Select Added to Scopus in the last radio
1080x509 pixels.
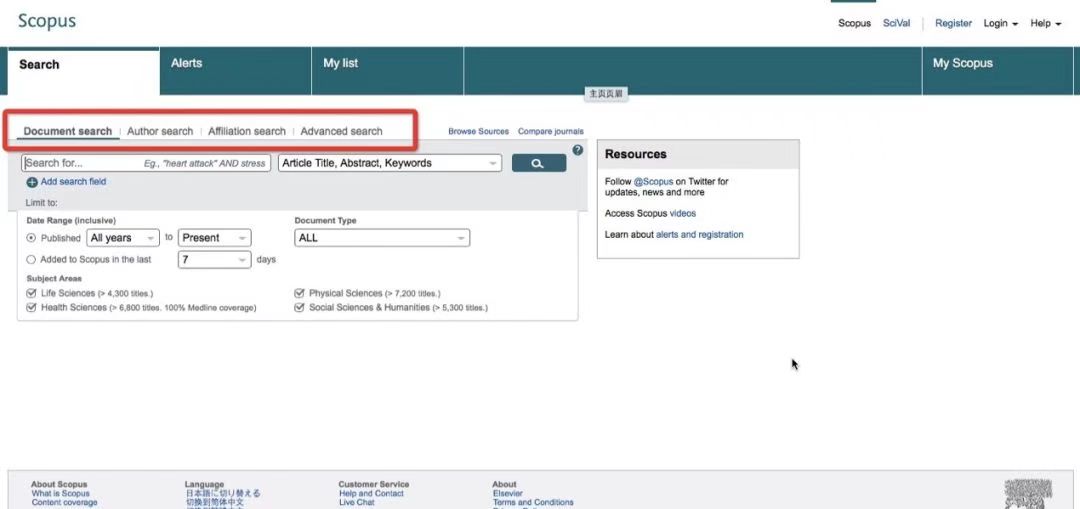31,260
